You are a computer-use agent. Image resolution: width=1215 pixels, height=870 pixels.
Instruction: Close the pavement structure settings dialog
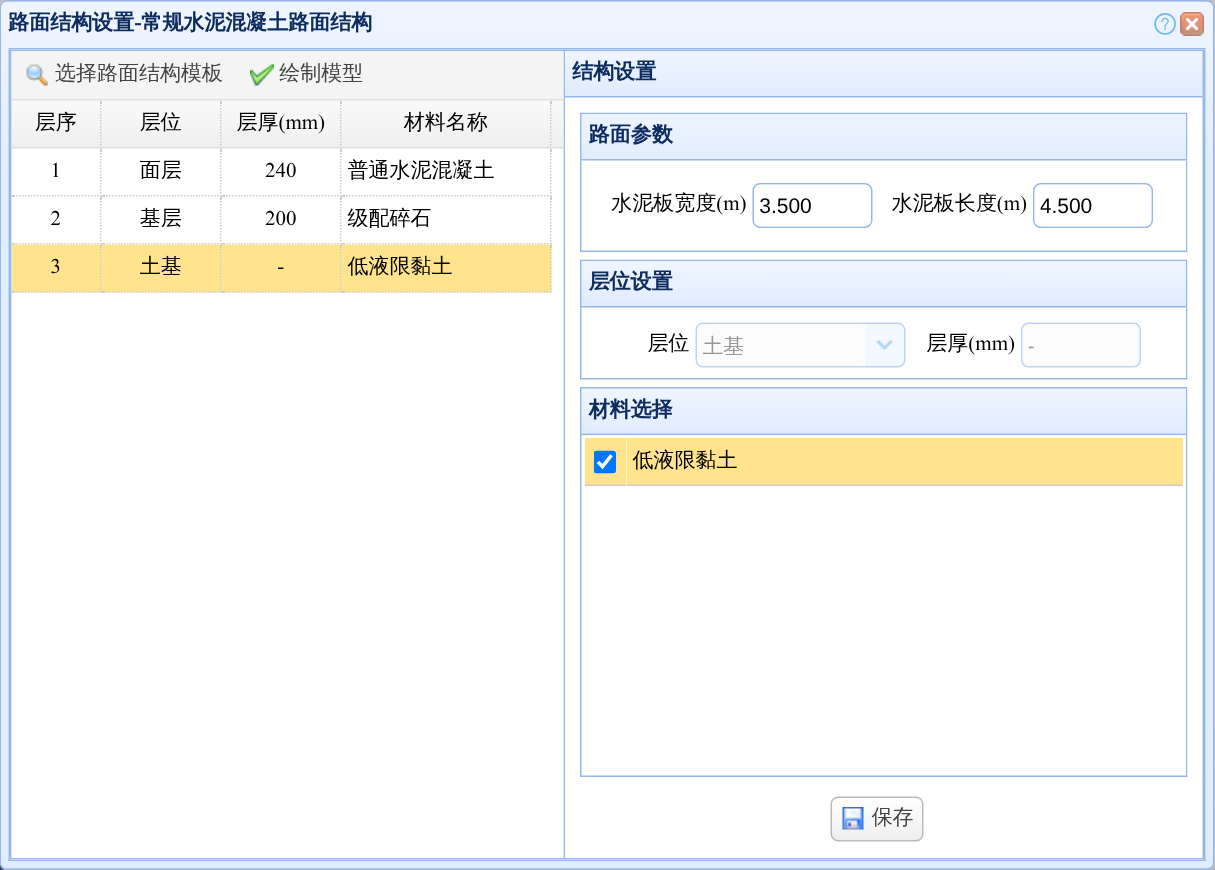pyautogui.click(x=1191, y=24)
